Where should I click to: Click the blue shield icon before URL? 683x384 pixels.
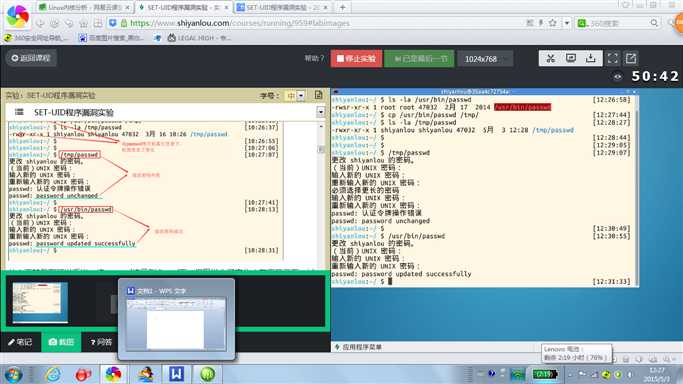(x=112, y=23)
